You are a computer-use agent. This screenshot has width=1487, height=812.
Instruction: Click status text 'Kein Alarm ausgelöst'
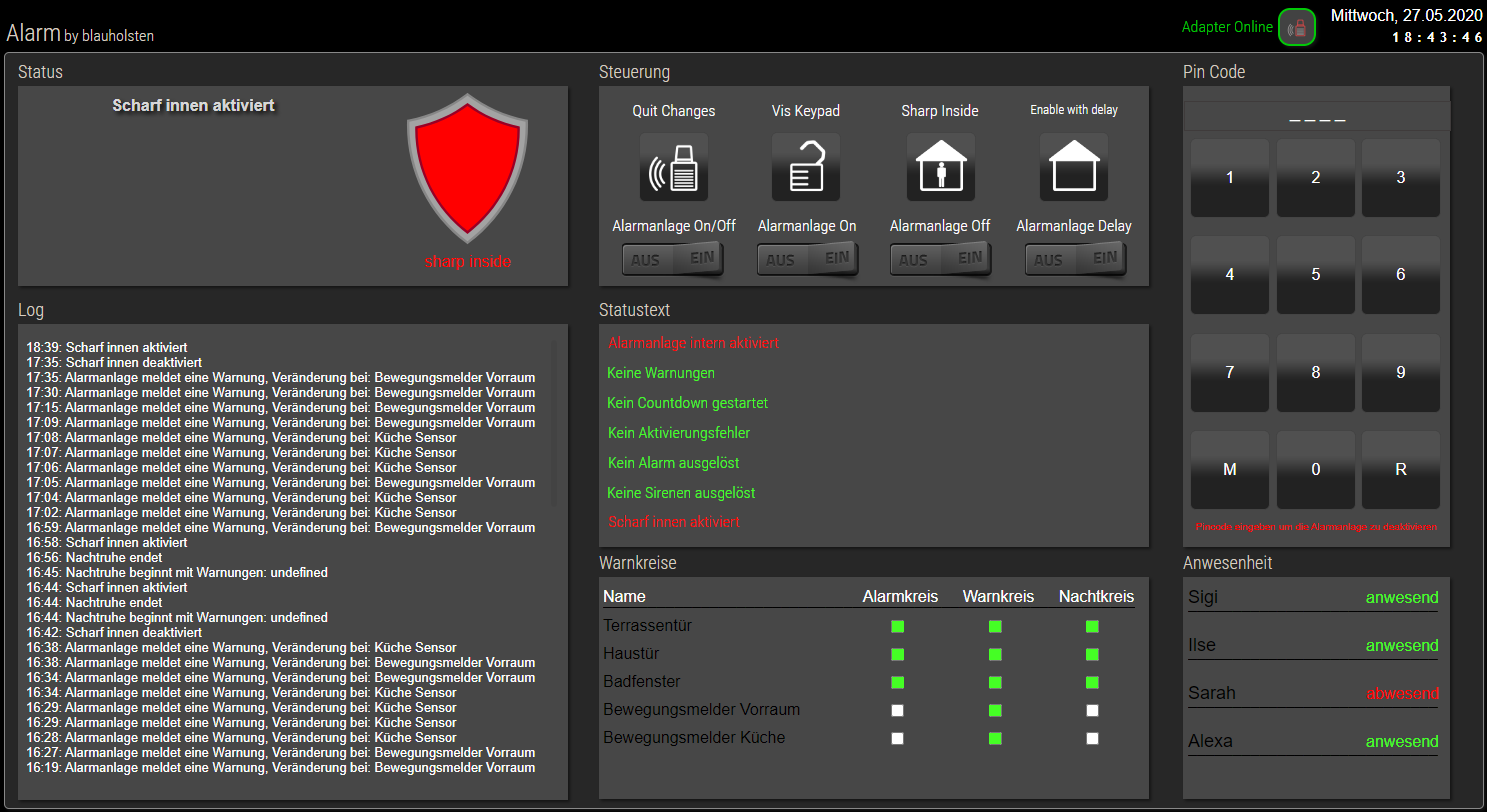(x=674, y=463)
